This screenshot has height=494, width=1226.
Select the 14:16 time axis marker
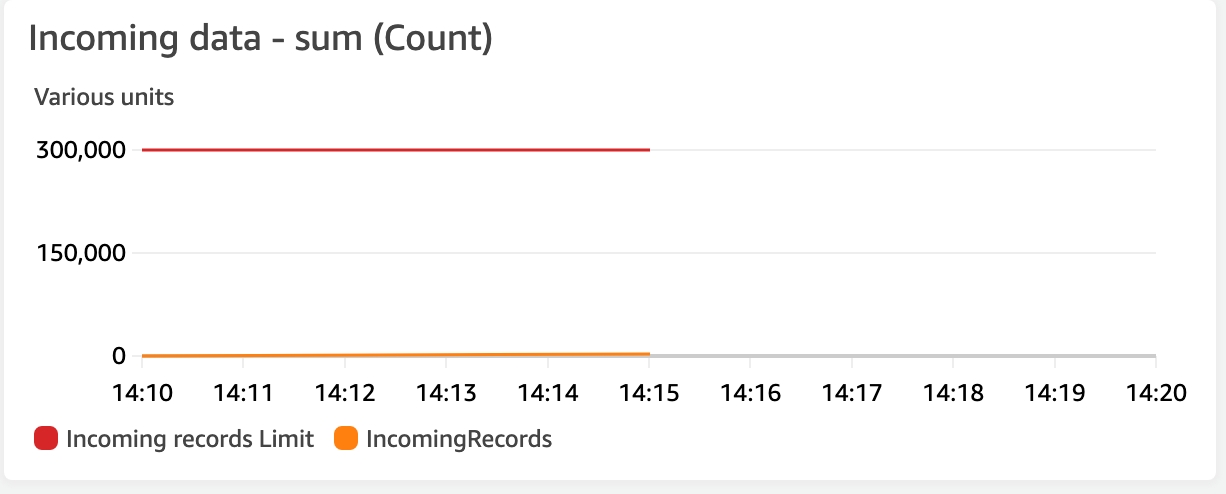[x=750, y=392]
